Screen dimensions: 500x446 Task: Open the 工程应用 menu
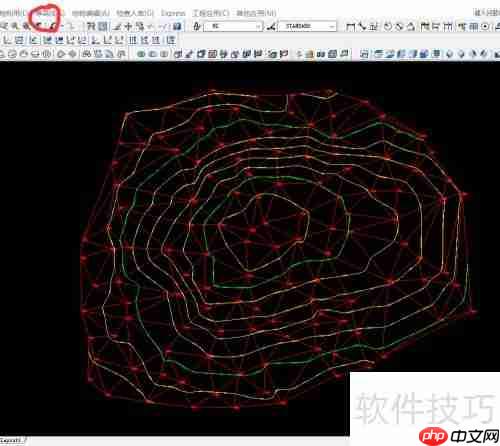coord(211,13)
